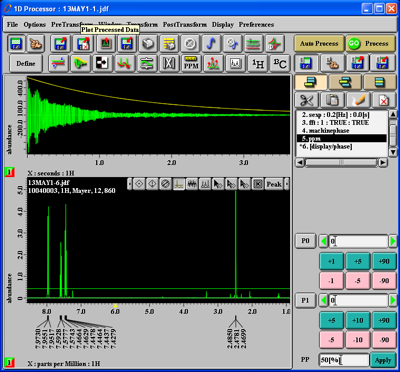Click the black-white arrow square icon
Image resolution: width=400 pixels, height=372 pixels.
point(102,63)
